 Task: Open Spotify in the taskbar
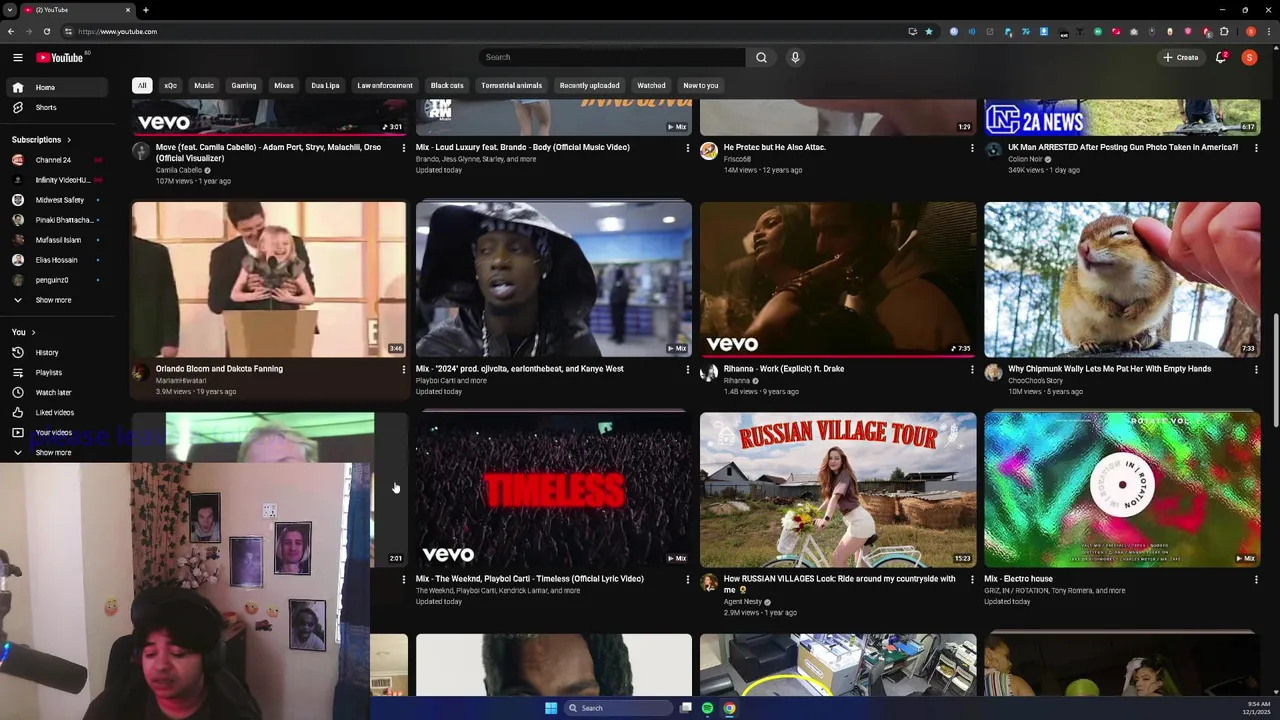(707, 708)
